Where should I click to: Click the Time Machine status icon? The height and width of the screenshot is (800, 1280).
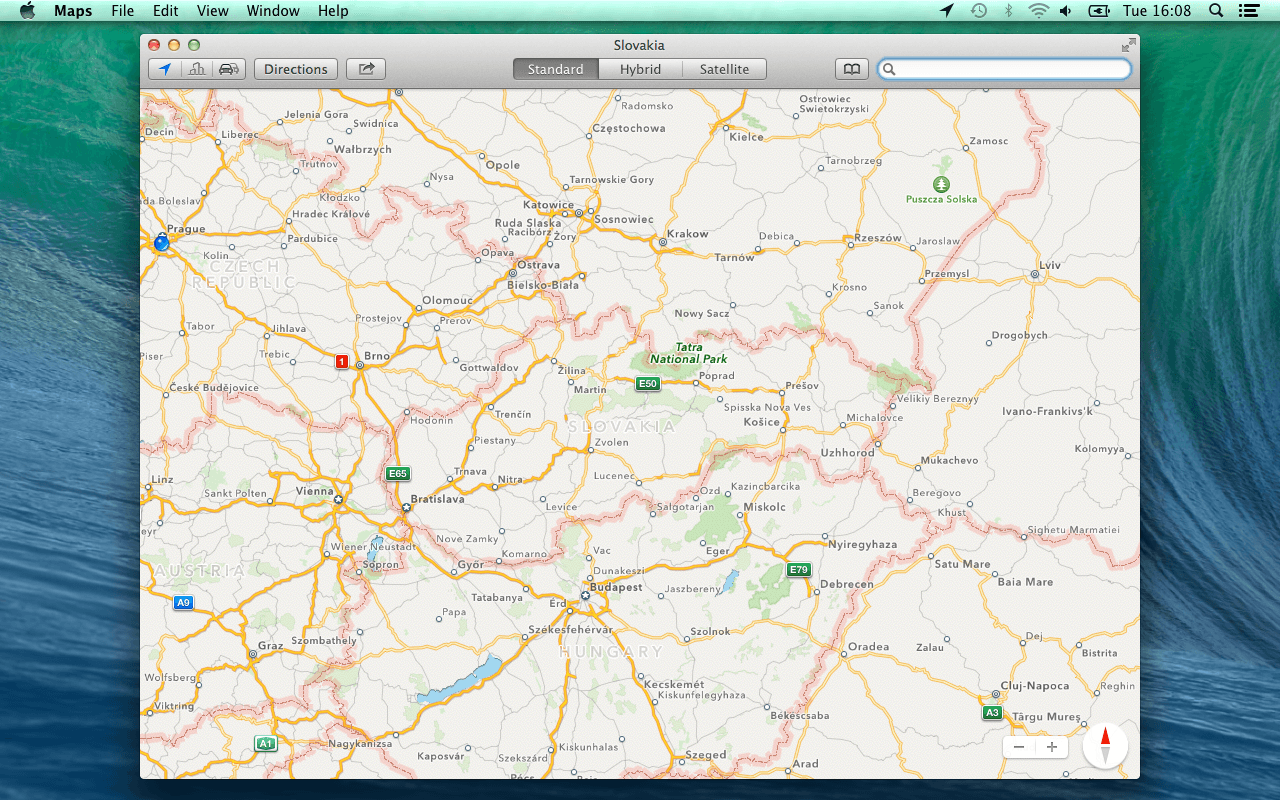979,11
